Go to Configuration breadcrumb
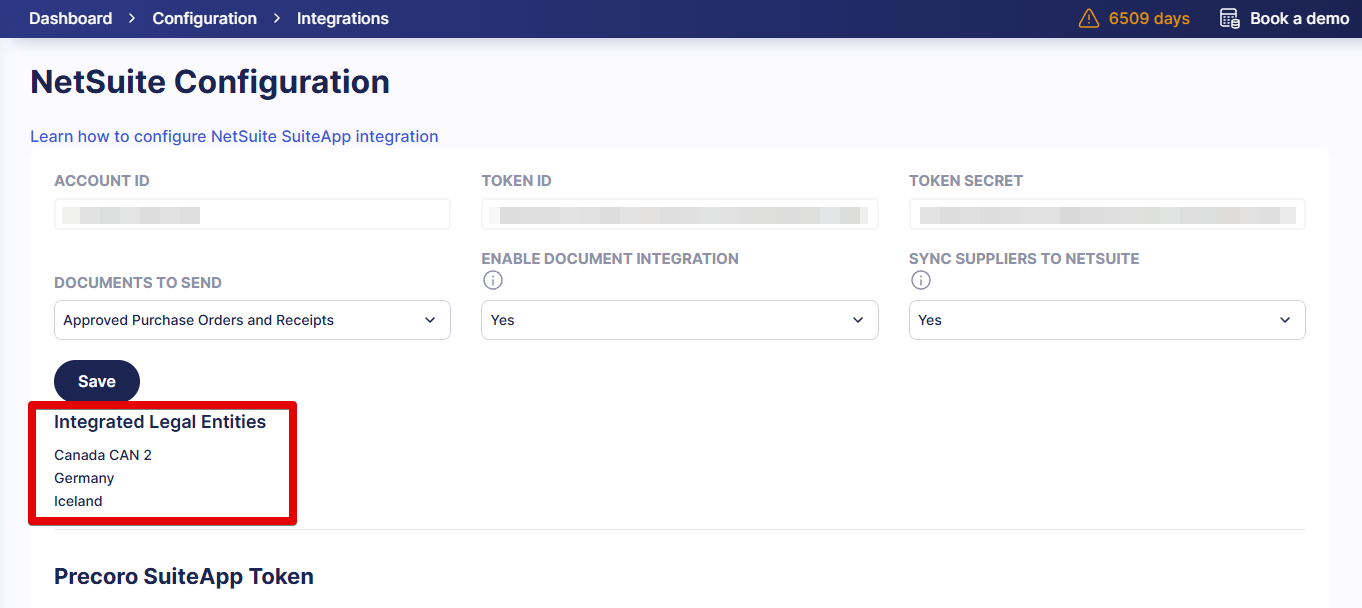 point(204,18)
